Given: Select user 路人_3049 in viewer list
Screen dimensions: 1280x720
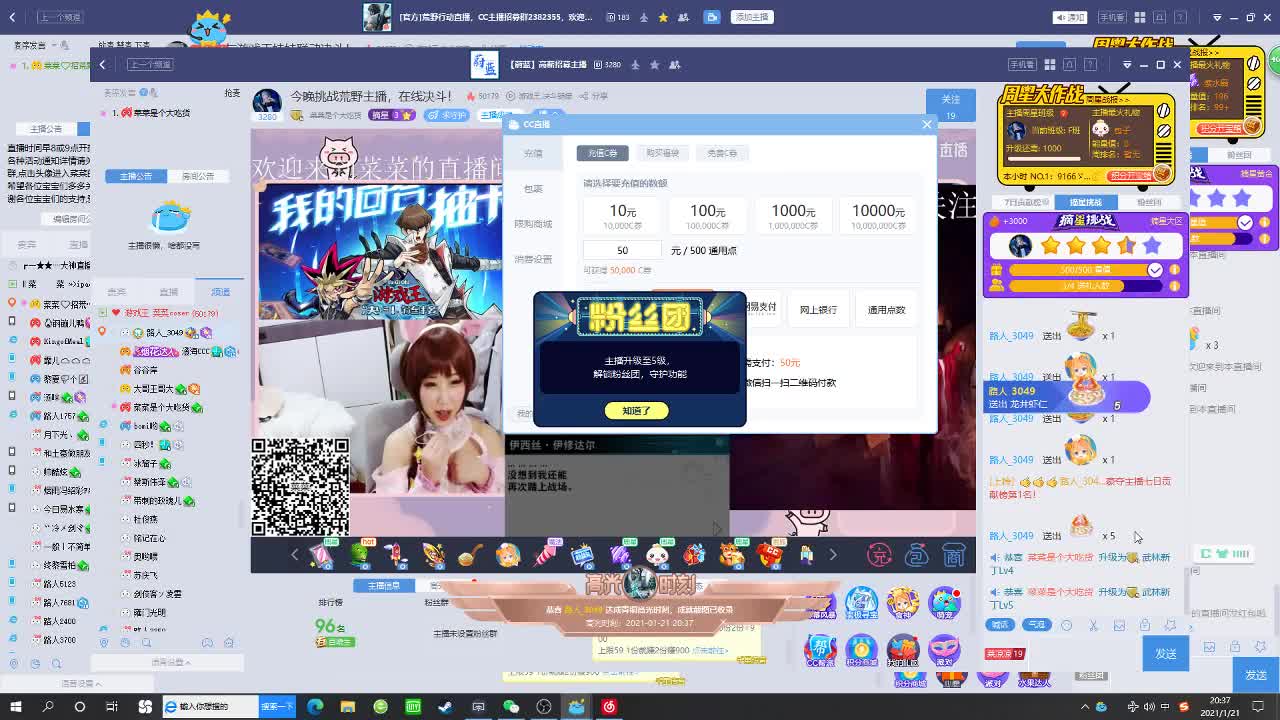Looking at the screenshot, I should (164, 332).
